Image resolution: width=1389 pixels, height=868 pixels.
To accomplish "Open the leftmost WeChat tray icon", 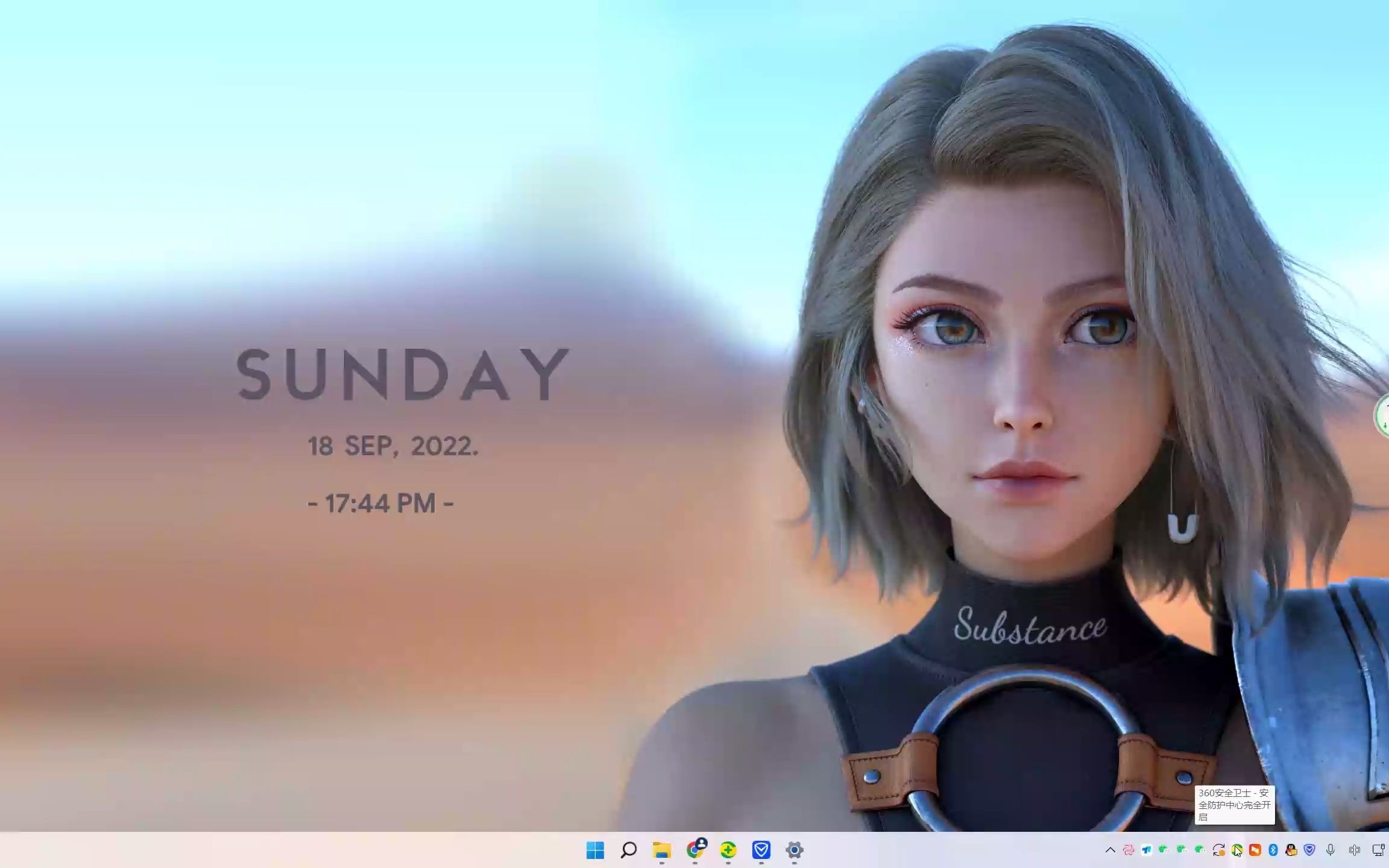I will (x=1164, y=850).
